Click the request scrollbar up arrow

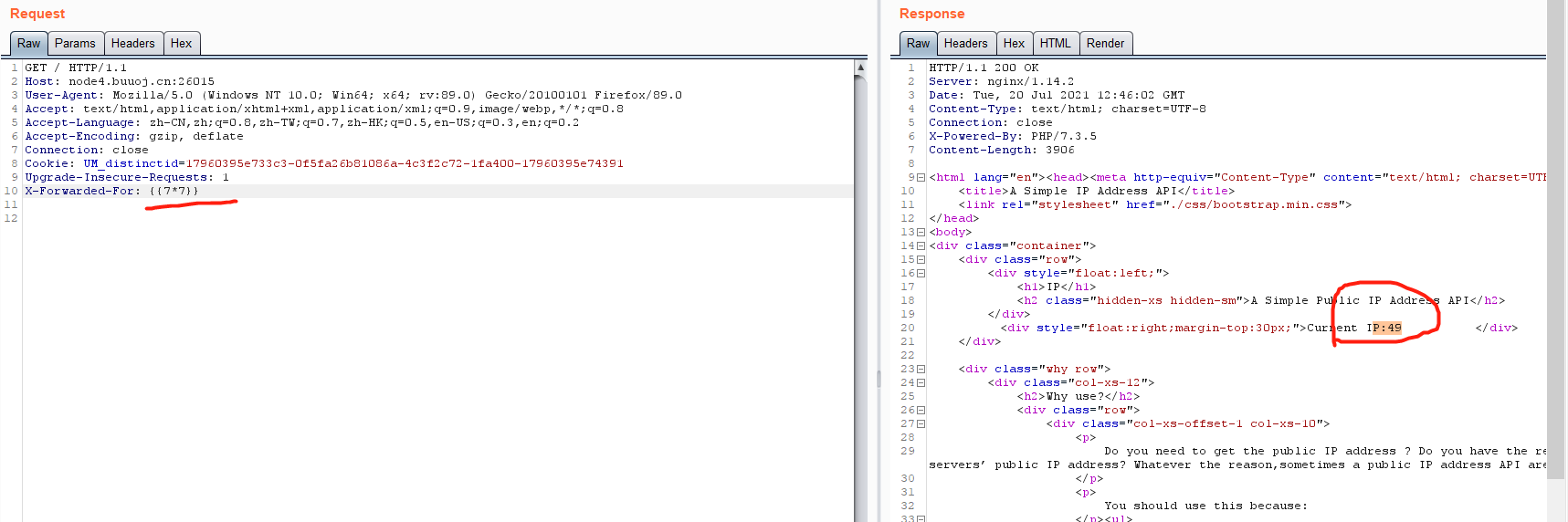coord(860,68)
